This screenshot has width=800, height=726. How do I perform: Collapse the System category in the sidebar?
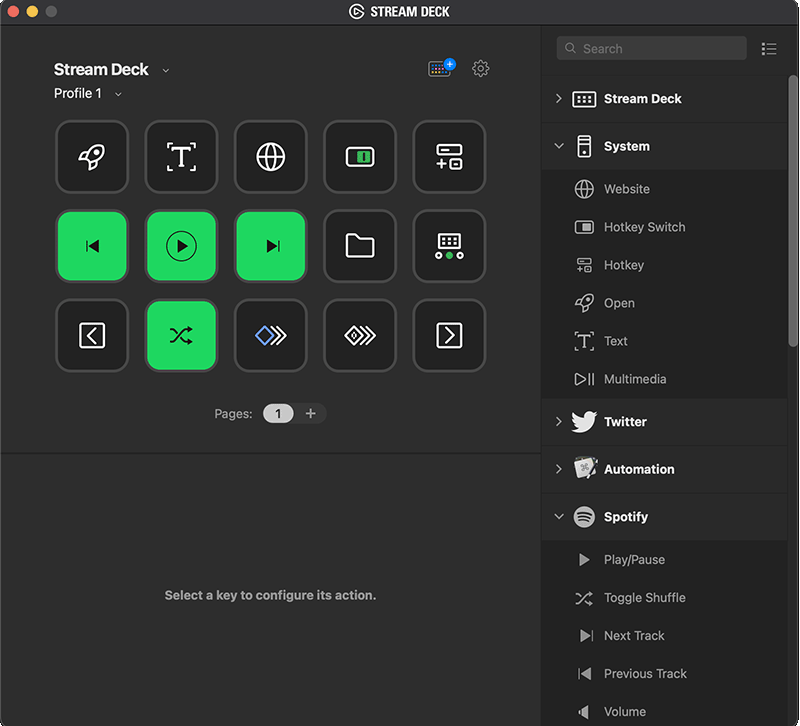coord(559,146)
